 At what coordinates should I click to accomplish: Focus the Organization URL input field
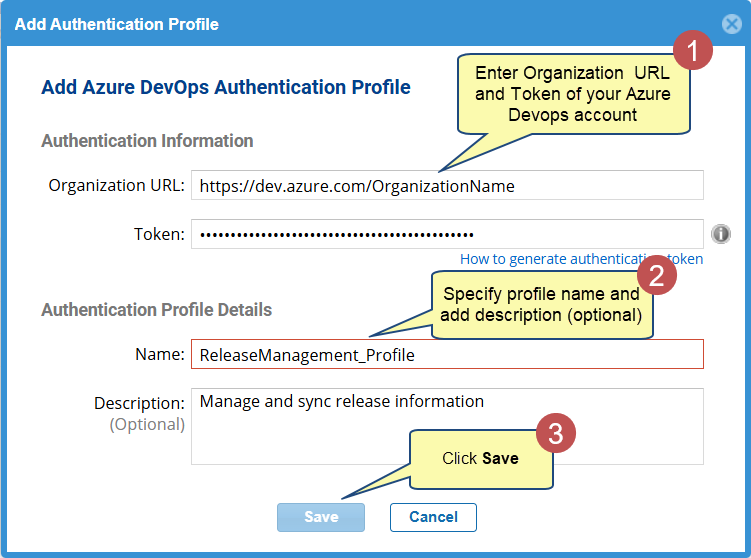coord(447,185)
